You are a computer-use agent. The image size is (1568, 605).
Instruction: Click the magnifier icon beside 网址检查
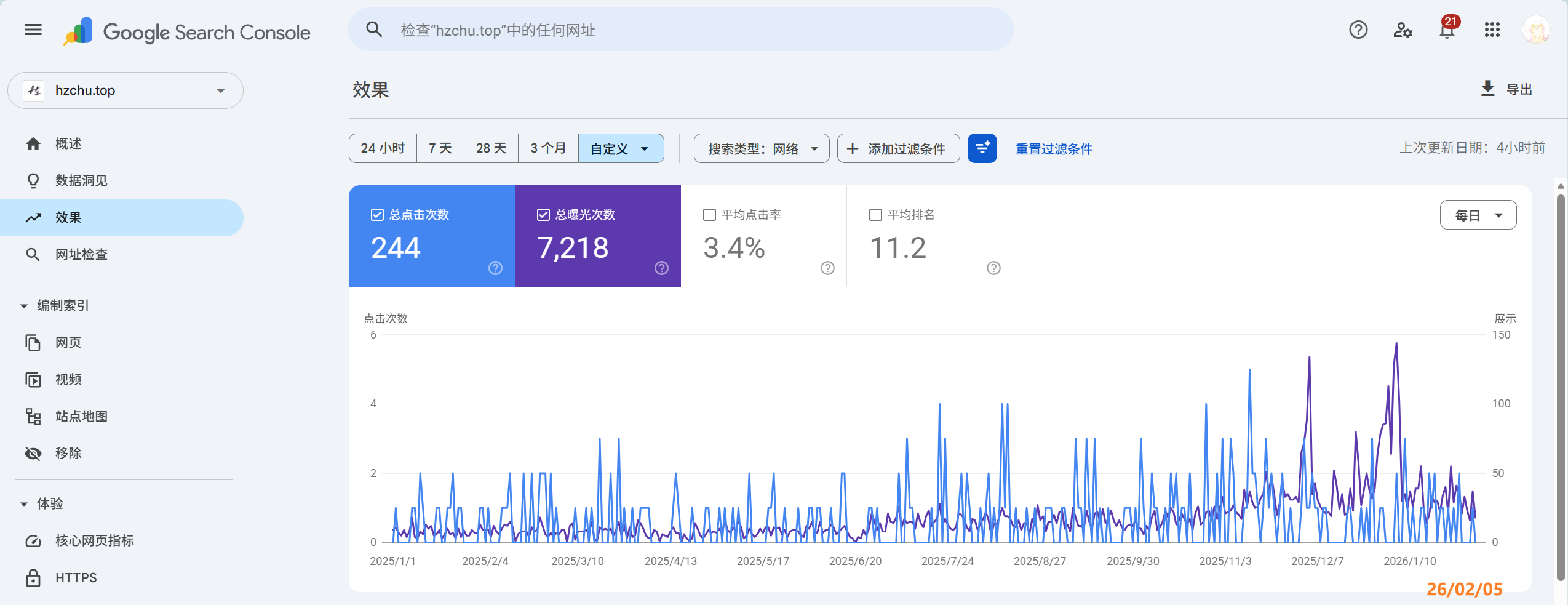33,254
